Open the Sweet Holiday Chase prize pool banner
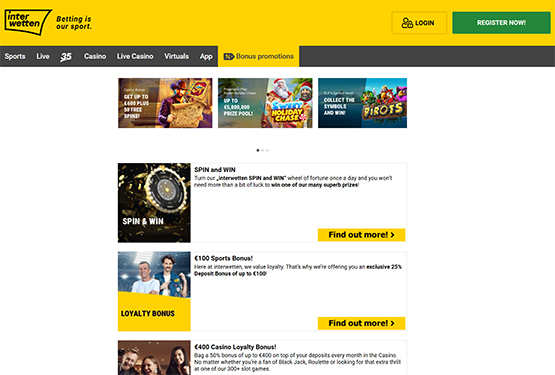The width and height of the screenshot is (555, 375). [x=265, y=103]
